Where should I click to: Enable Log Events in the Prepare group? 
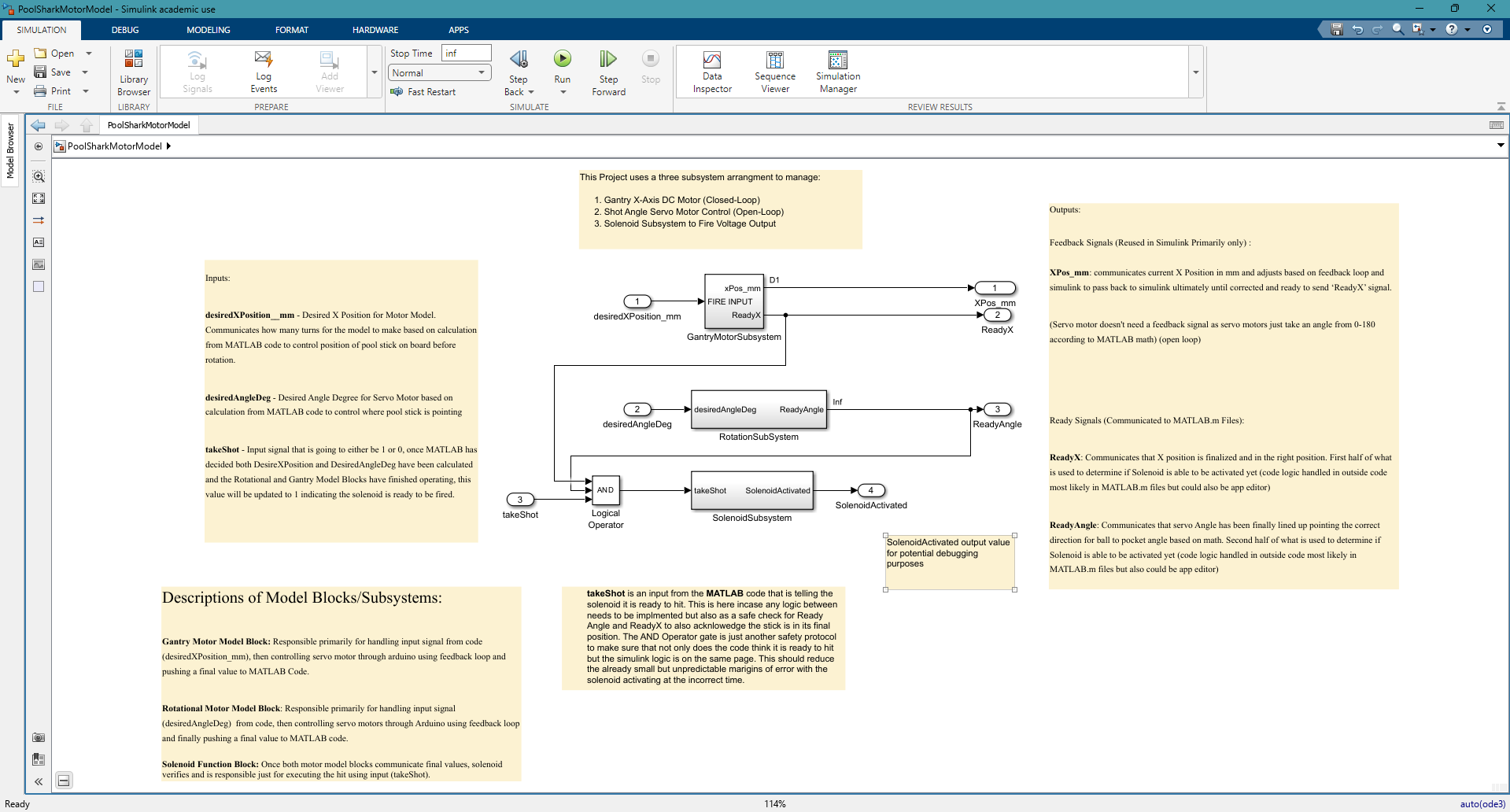tap(263, 71)
